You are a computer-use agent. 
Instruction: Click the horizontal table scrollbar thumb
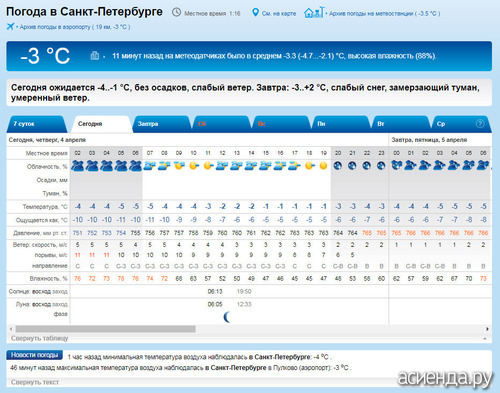point(105,329)
